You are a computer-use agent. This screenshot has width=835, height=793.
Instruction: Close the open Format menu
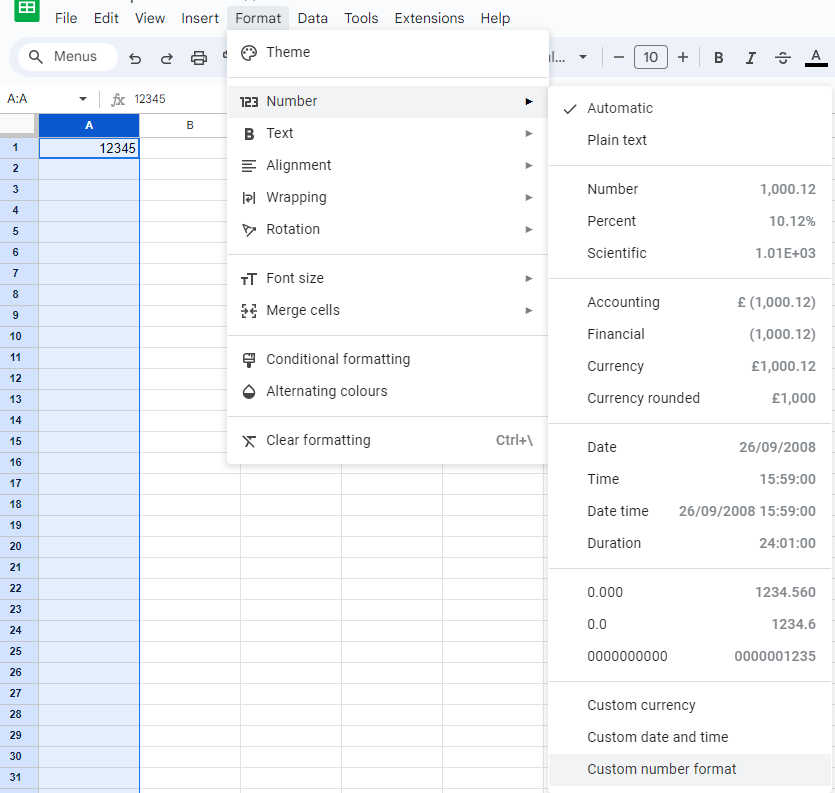pyautogui.click(x=258, y=18)
